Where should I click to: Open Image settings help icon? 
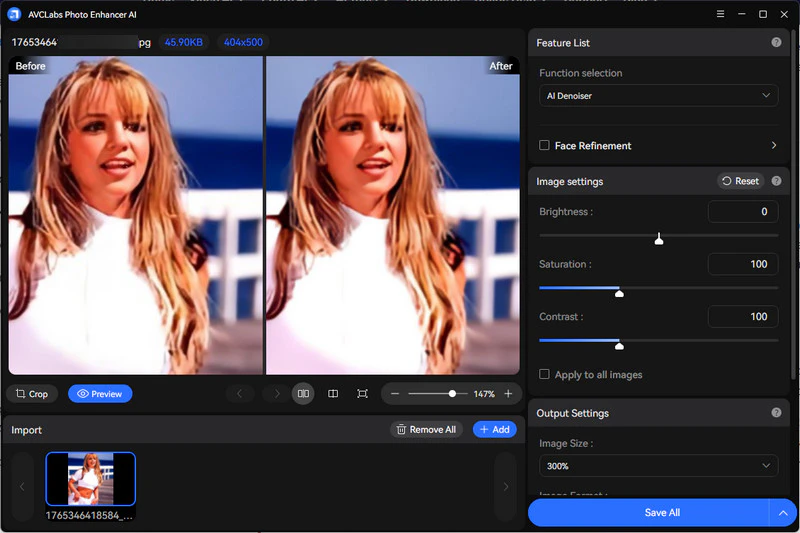[x=776, y=181]
